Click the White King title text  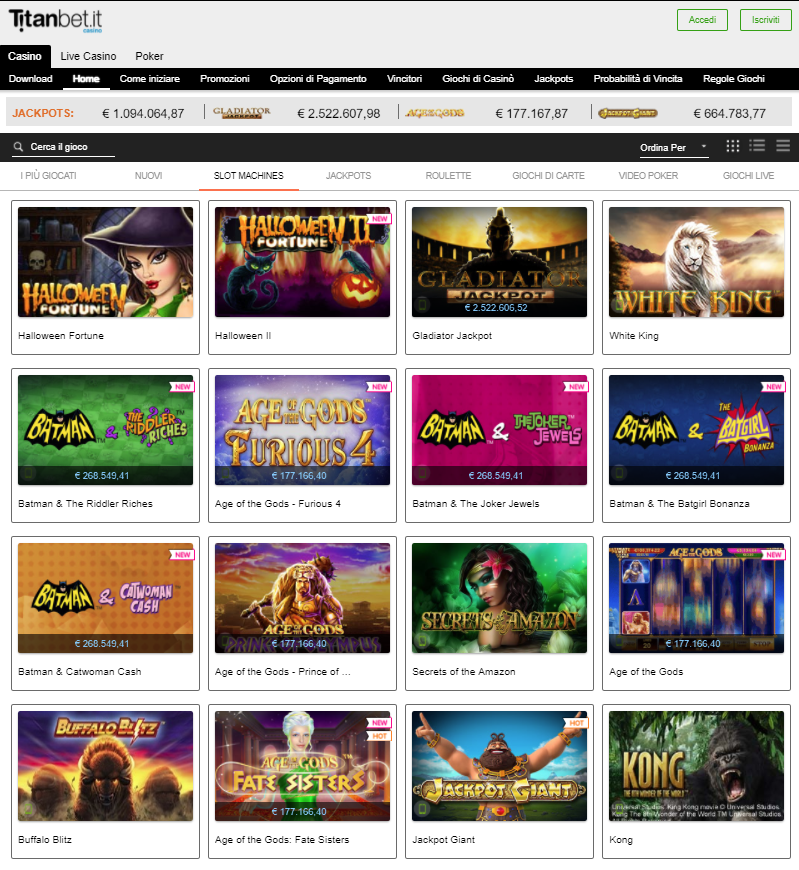(x=634, y=336)
